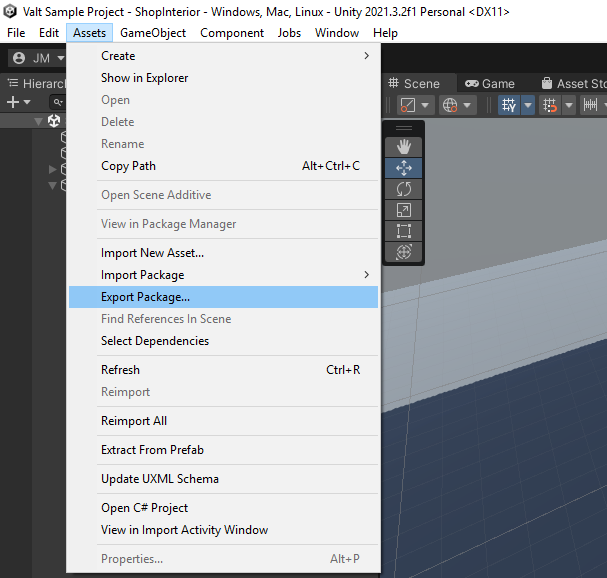Click the greyed Properties... entry
Screen dimensions: 607x578
[223, 559]
